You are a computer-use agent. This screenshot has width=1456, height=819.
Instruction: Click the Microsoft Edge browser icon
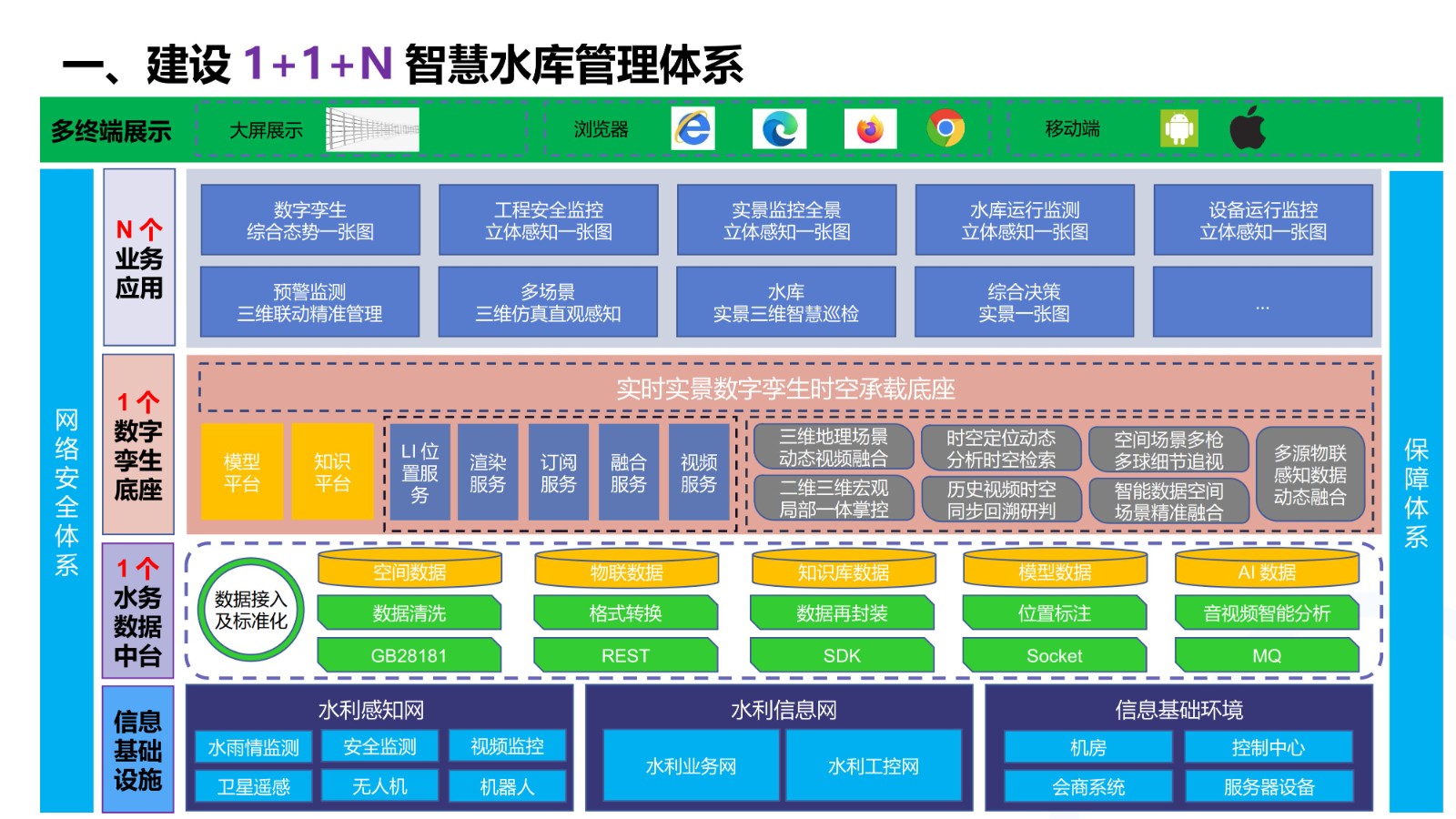[x=780, y=129]
